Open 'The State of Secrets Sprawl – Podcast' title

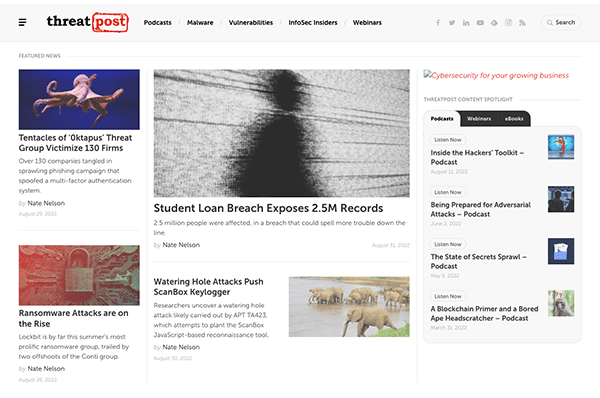pyautogui.click(x=478, y=261)
